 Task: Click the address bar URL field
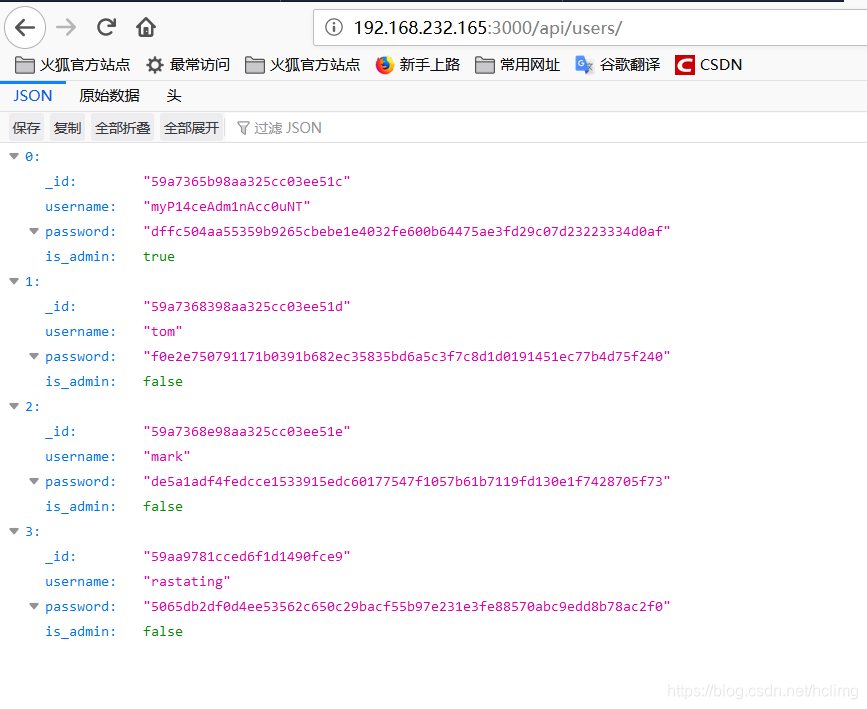[590, 28]
